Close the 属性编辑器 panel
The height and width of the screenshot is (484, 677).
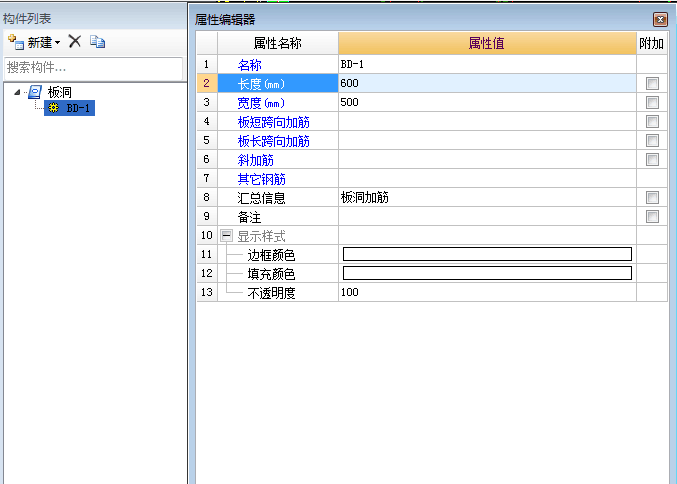pyautogui.click(x=660, y=19)
